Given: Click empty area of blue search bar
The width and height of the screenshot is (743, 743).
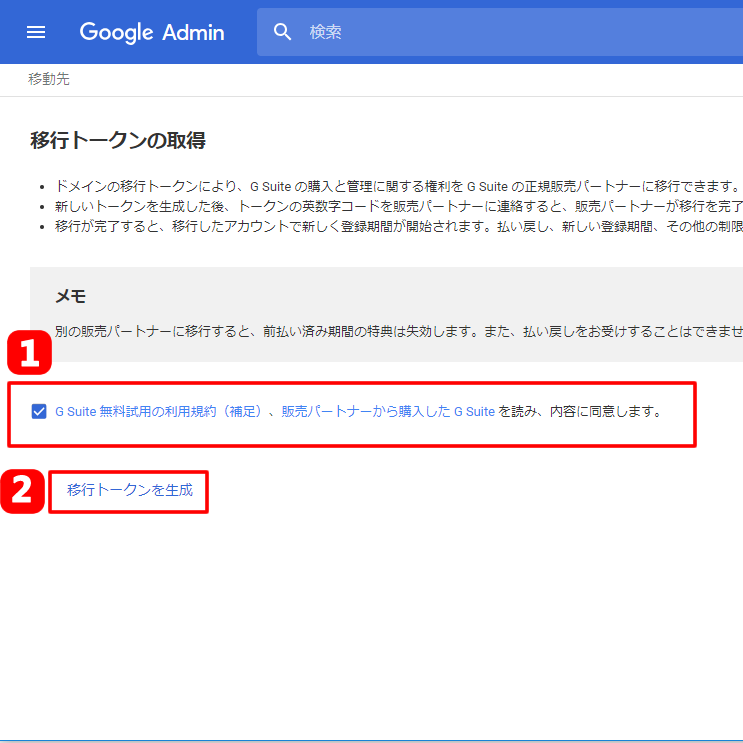Looking at the screenshot, I should pos(600,32).
